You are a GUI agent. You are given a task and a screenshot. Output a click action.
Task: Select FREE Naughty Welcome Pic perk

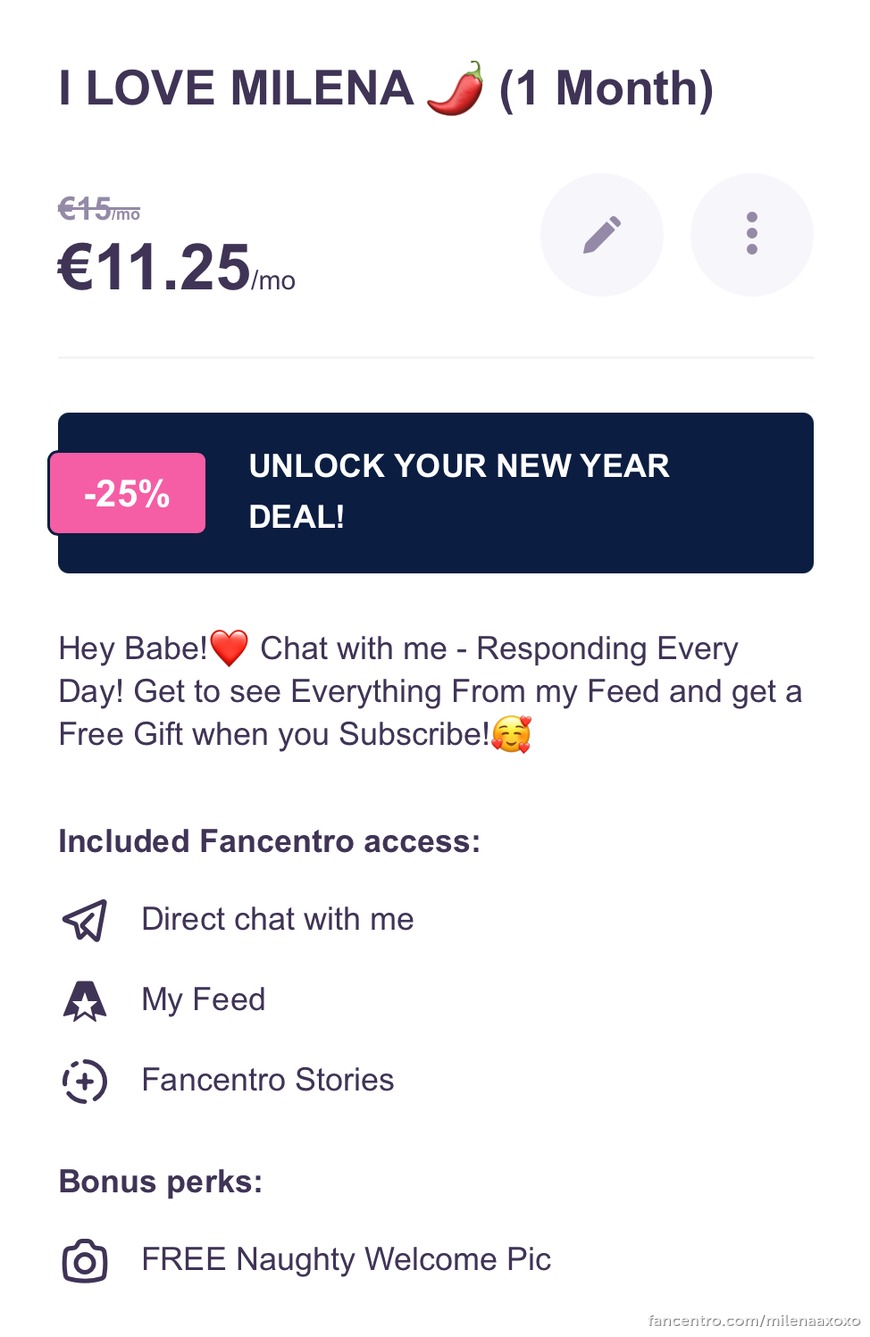pos(346,1259)
